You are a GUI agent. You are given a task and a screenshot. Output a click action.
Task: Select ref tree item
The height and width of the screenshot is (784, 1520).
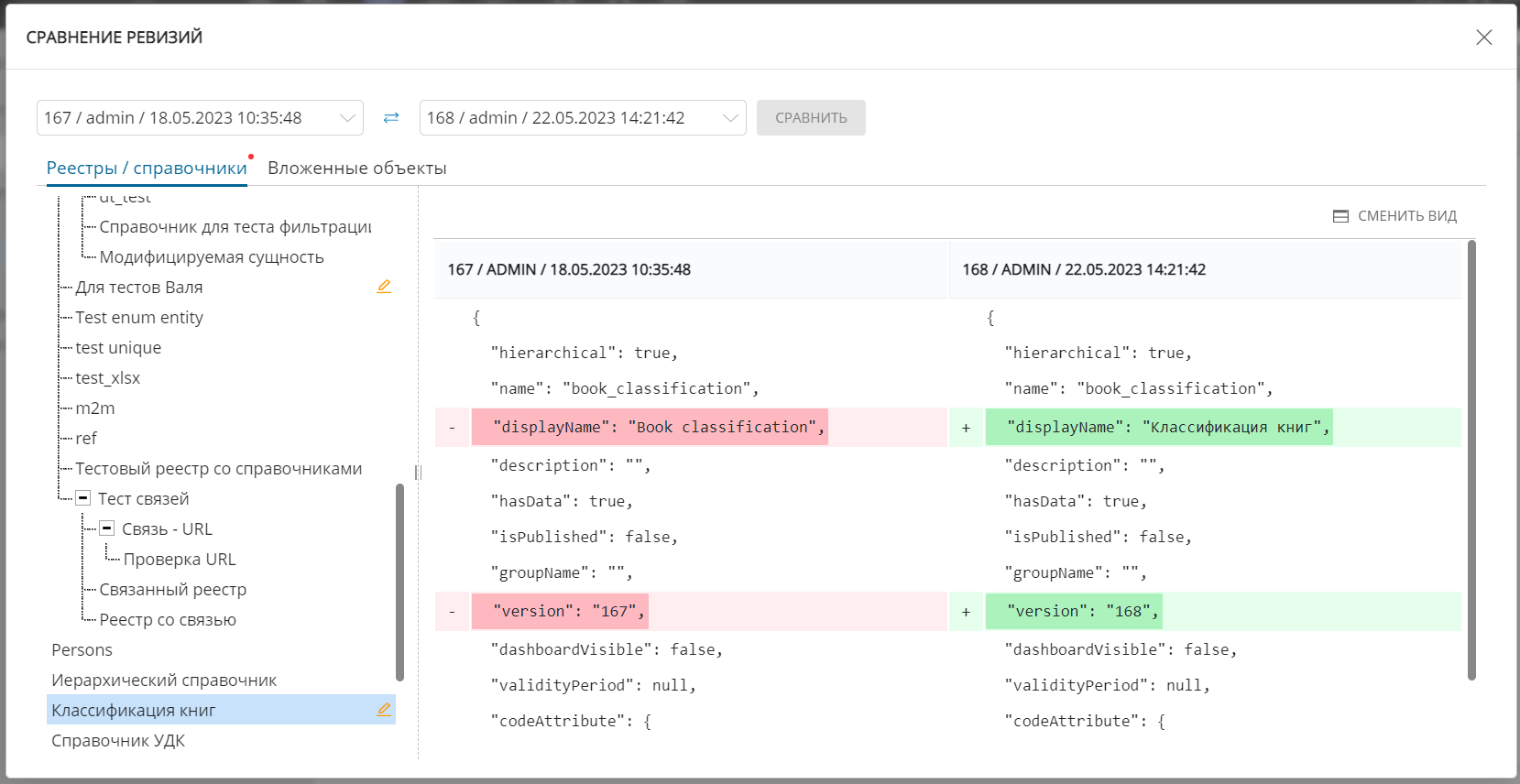(x=86, y=438)
